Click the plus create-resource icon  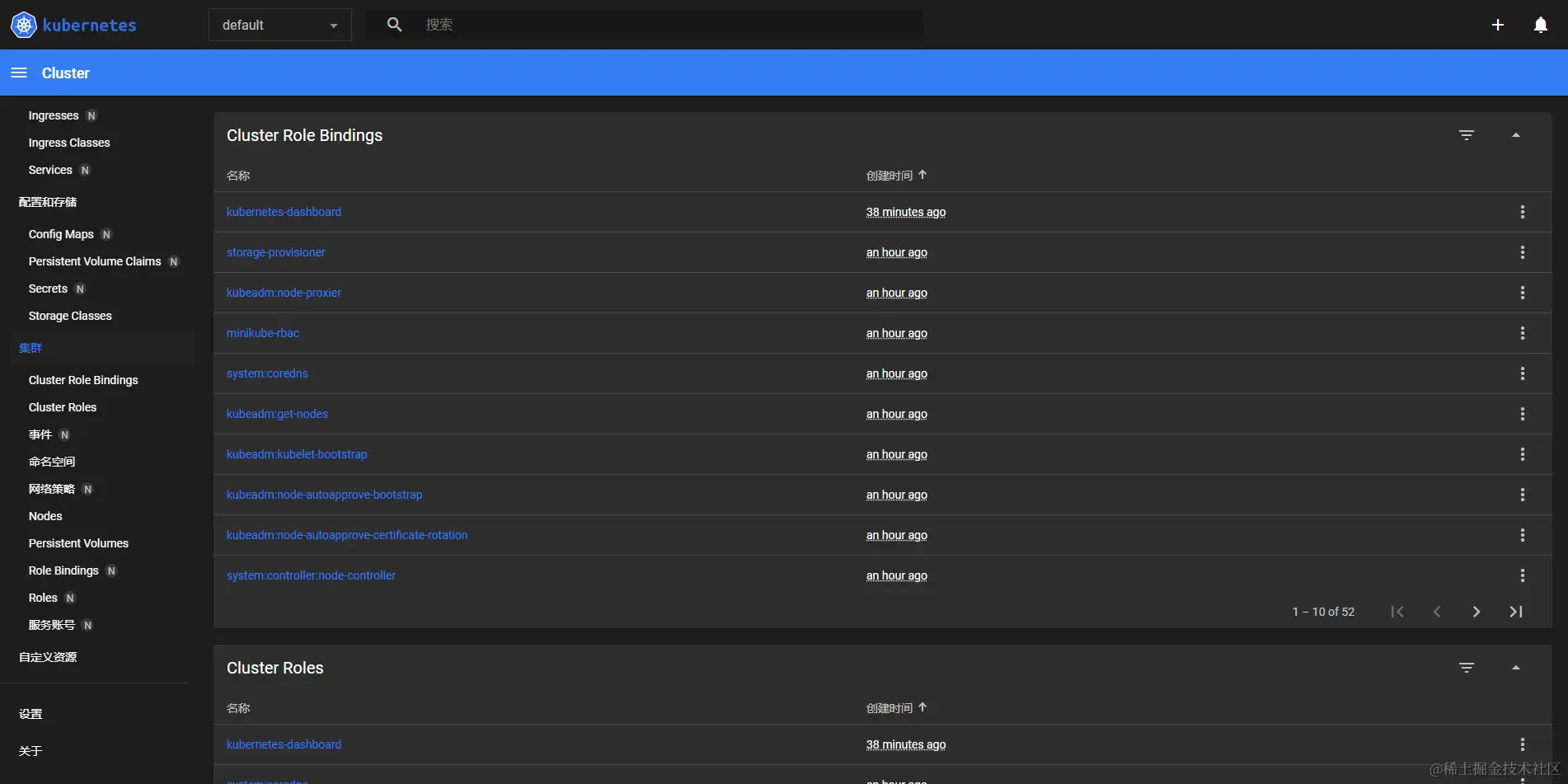pyautogui.click(x=1498, y=25)
